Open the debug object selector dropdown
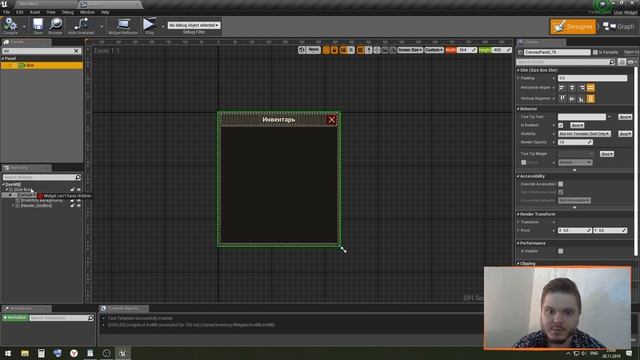This screenshot has height=360, width=640. click(x=194, y=25)
